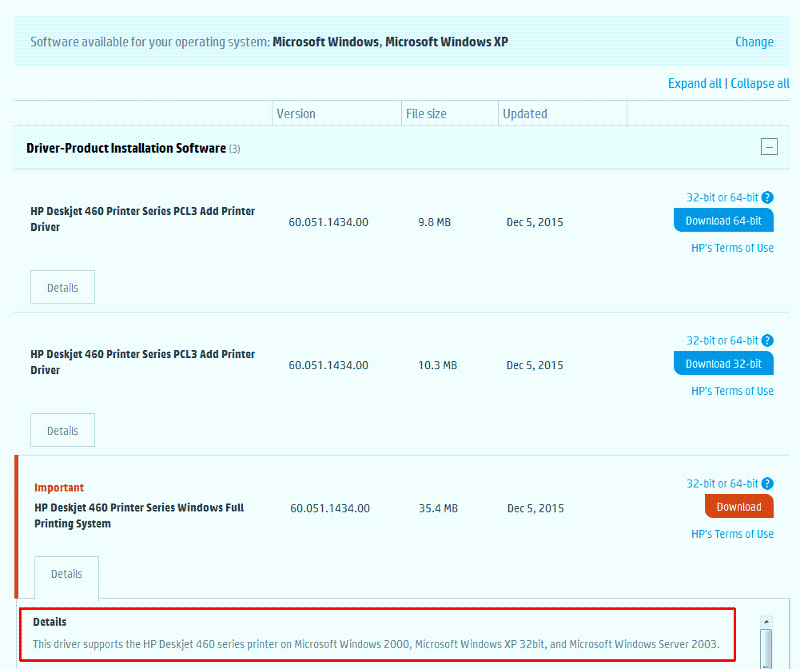
Task: Show Details for the 10.3 MB driver
Action: [62, 431]
